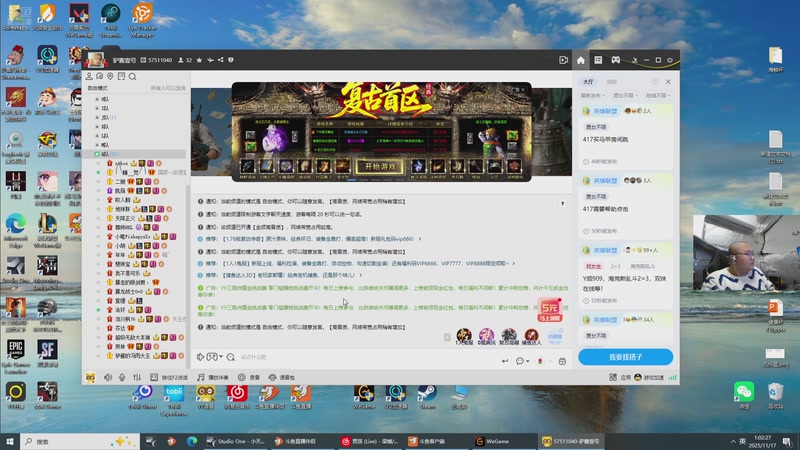The image size is (800, 450).
Task: Click the red 5元 coupon badge in chat
Action: point(549,310)
